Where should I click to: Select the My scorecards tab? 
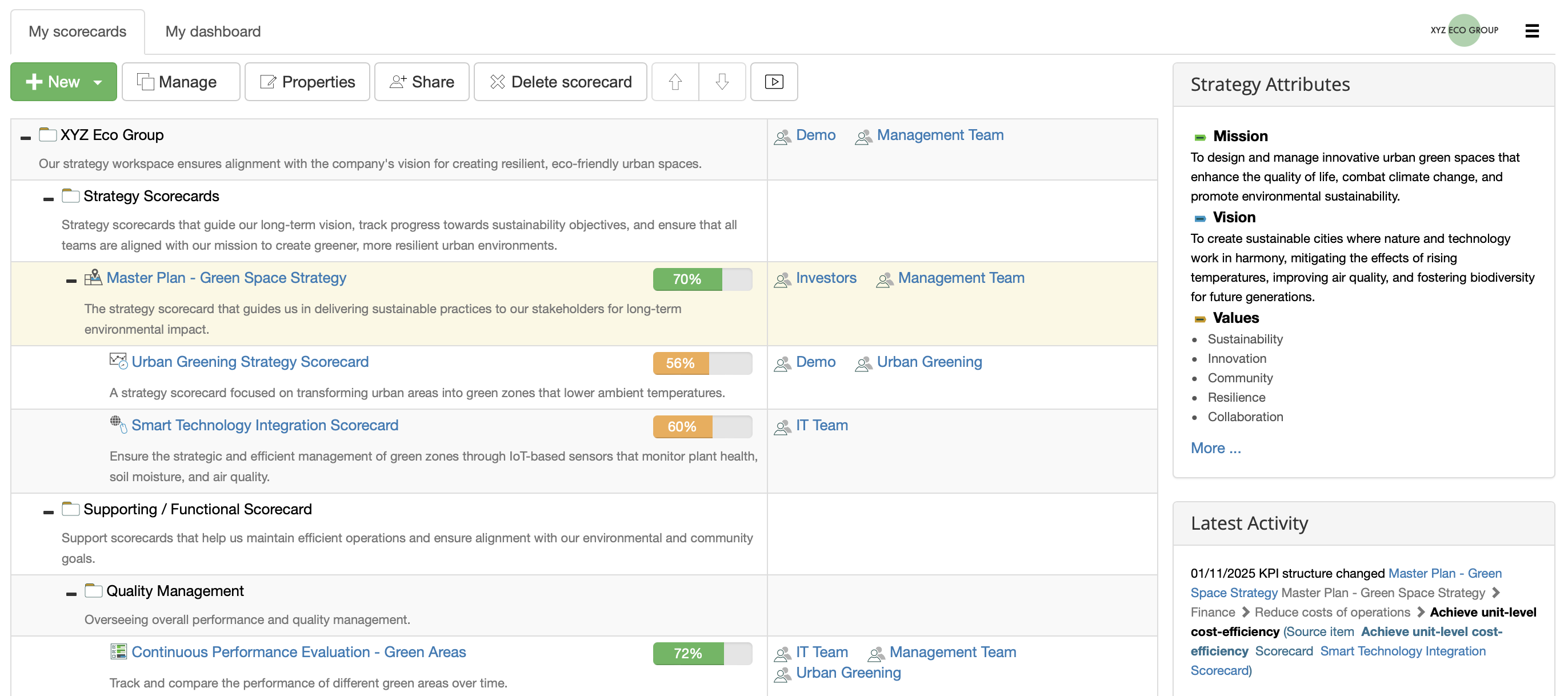pos(77,31)
